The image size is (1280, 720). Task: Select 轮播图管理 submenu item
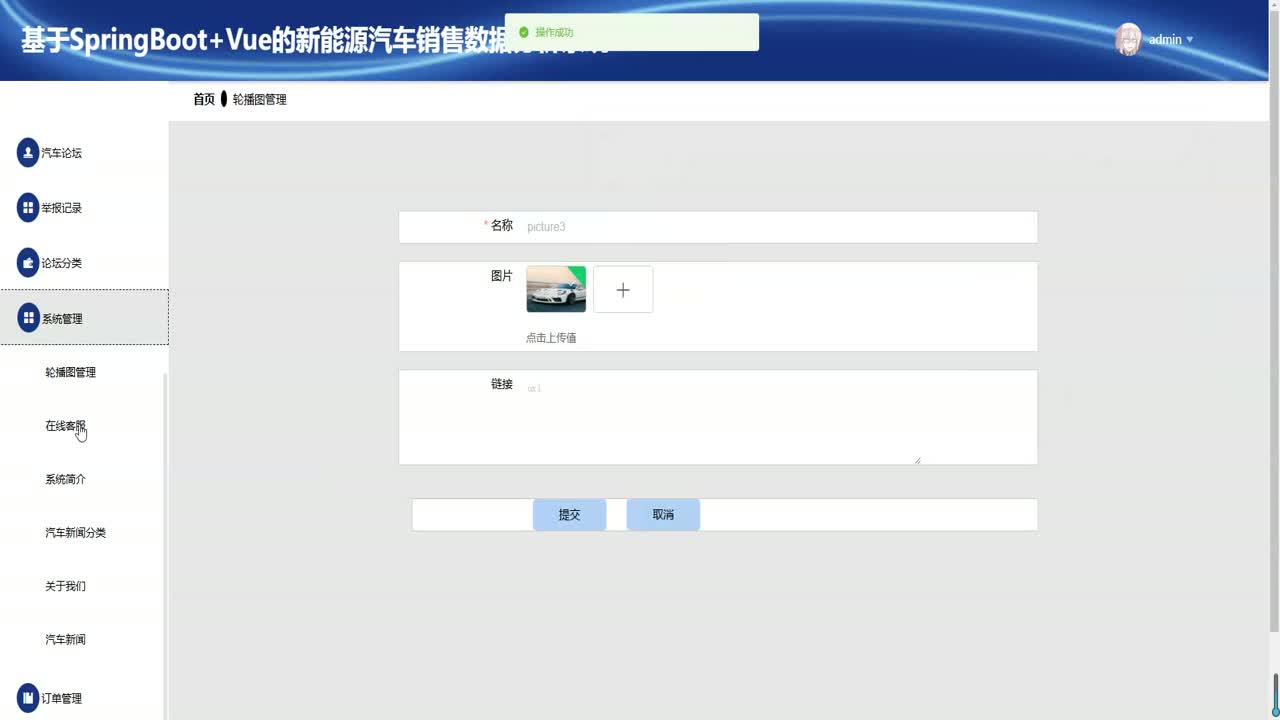(70, 372)
